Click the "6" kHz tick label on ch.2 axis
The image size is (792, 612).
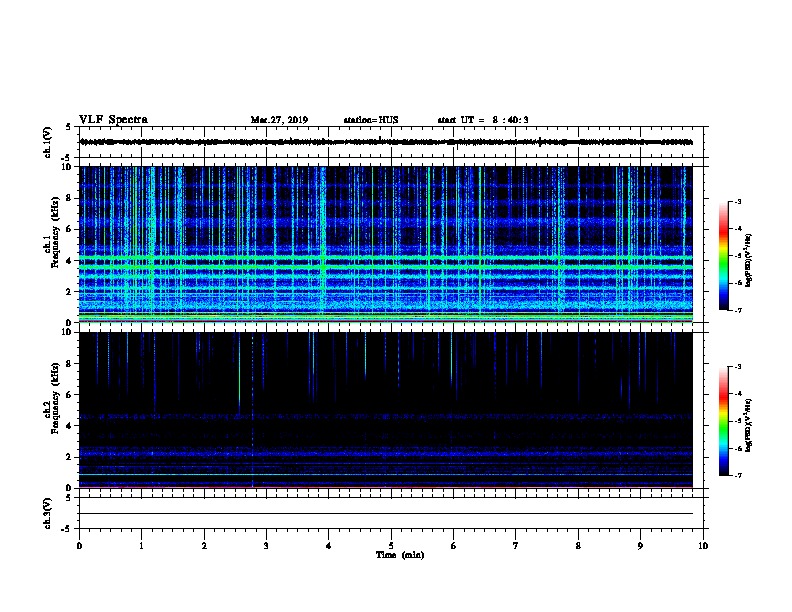point(69,395)
